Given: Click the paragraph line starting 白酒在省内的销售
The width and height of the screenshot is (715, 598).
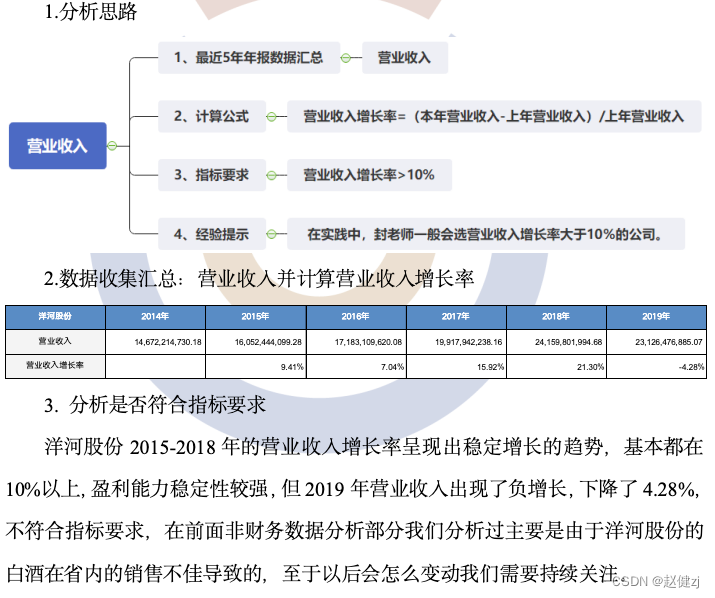Looking at the screenshot, I should click(x=313, y=573).
